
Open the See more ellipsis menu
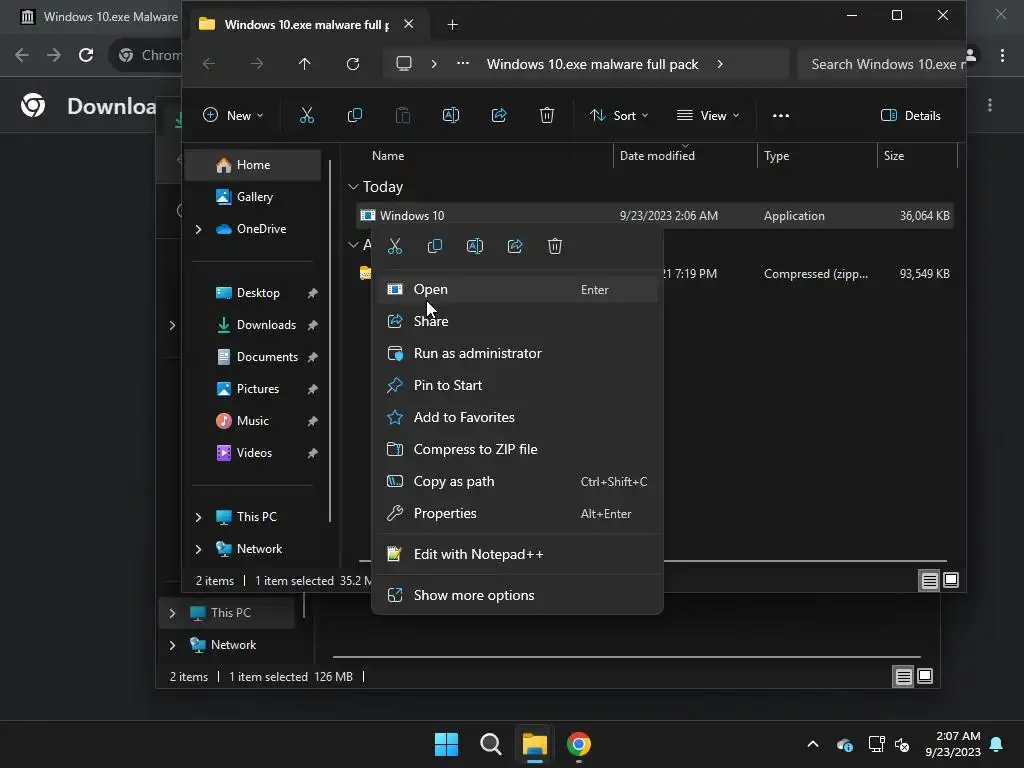(781, 116)
